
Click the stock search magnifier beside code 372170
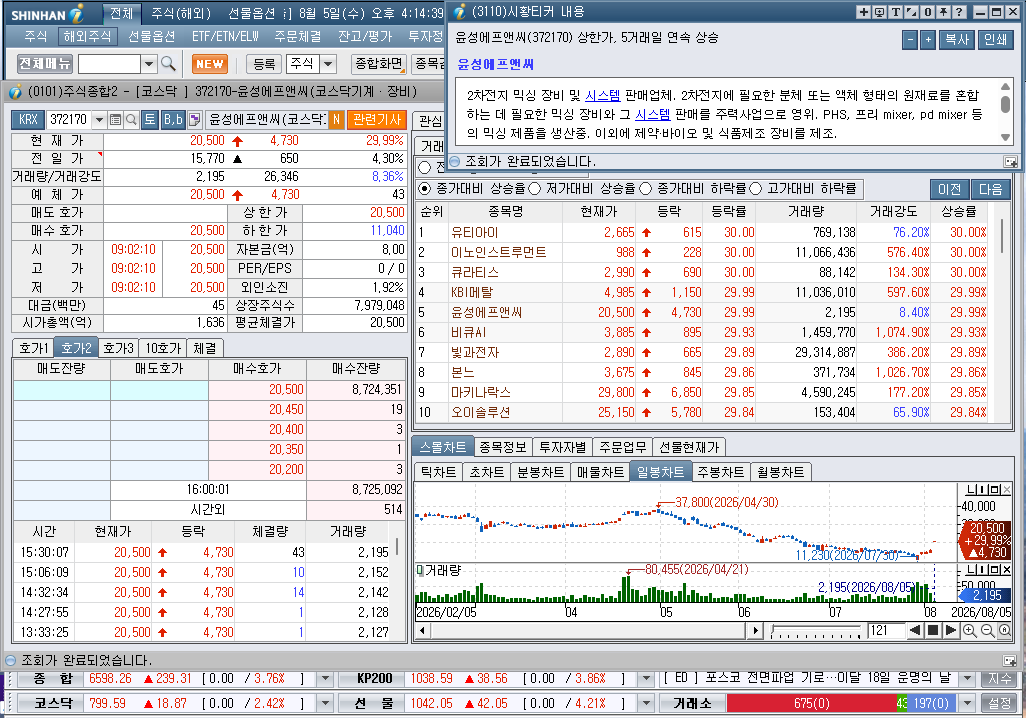coord(131,119)
